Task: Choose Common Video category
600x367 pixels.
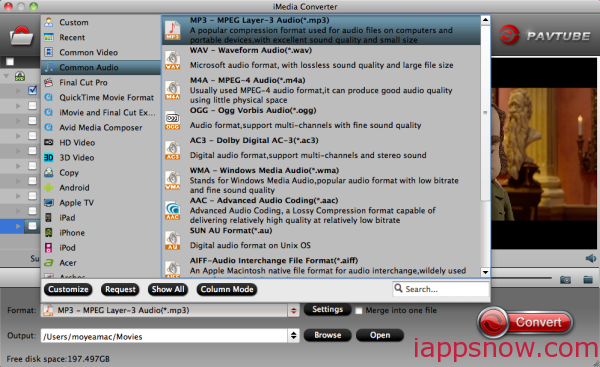Action: click(x=101, y=52)
